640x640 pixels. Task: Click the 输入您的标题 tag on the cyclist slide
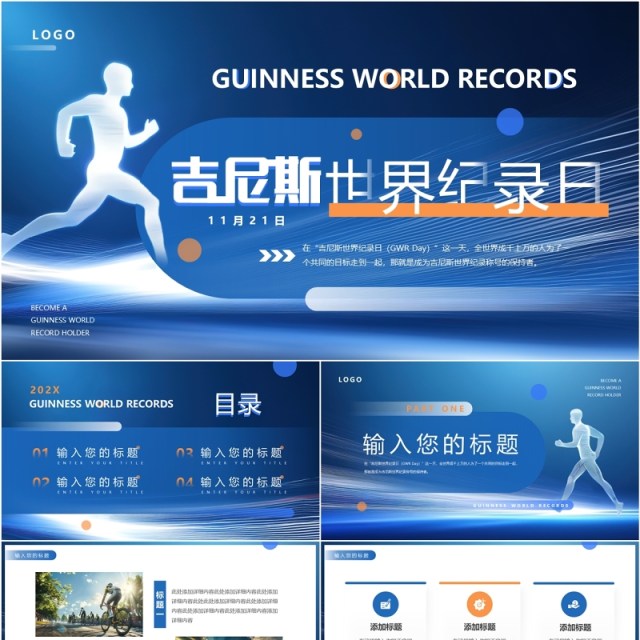click(31, 556)
